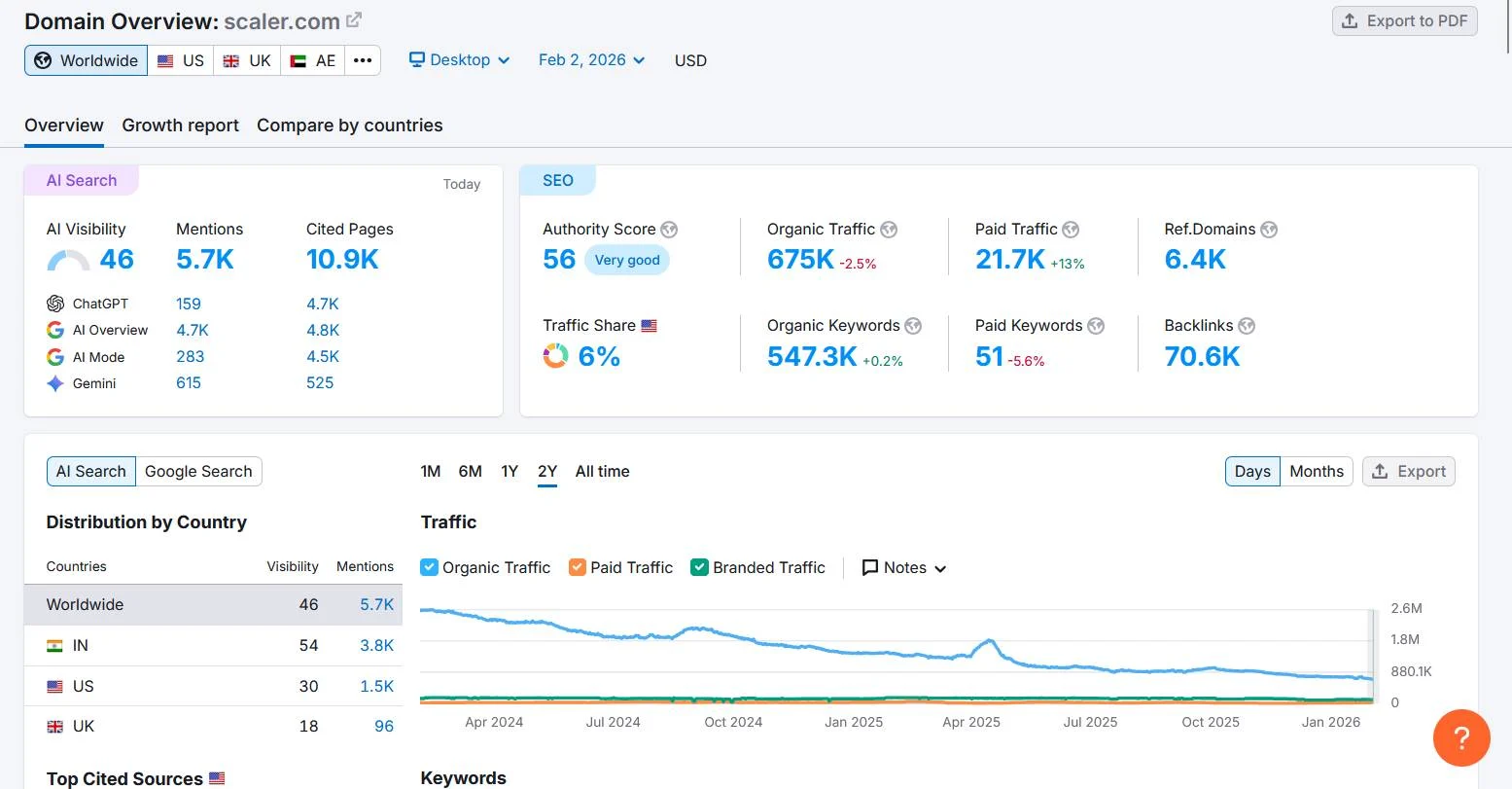1512x789 pixels.
Task: Switch to the Google Search toggle
Action: click(x=198, y=472)
